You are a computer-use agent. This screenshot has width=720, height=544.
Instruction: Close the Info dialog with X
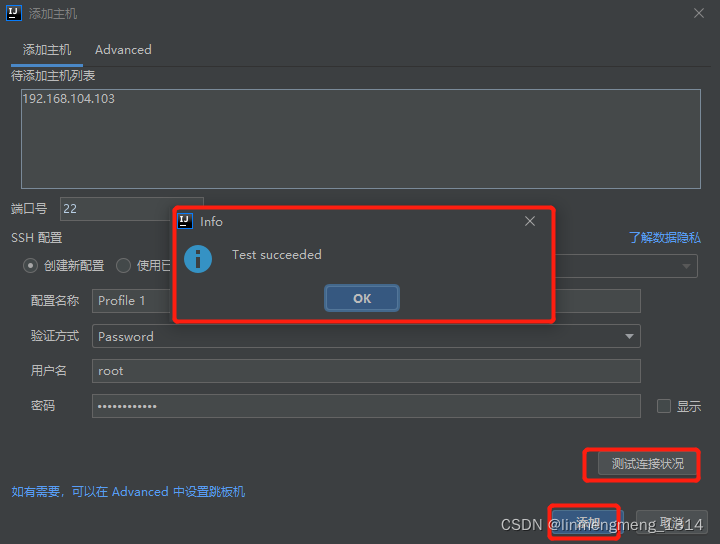click(x=530, y=221)
